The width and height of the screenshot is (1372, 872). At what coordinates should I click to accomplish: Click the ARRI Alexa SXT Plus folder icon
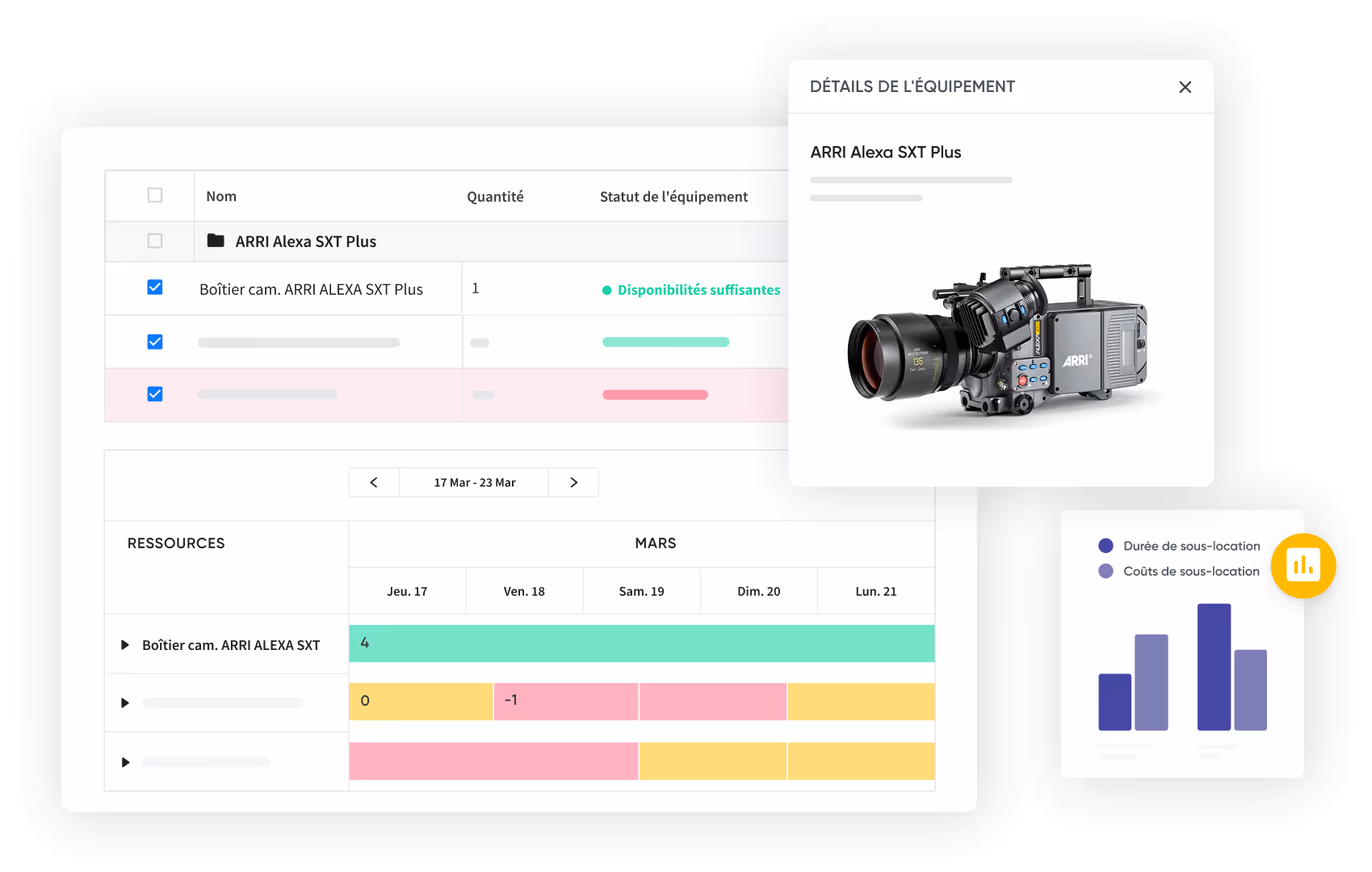216,241
